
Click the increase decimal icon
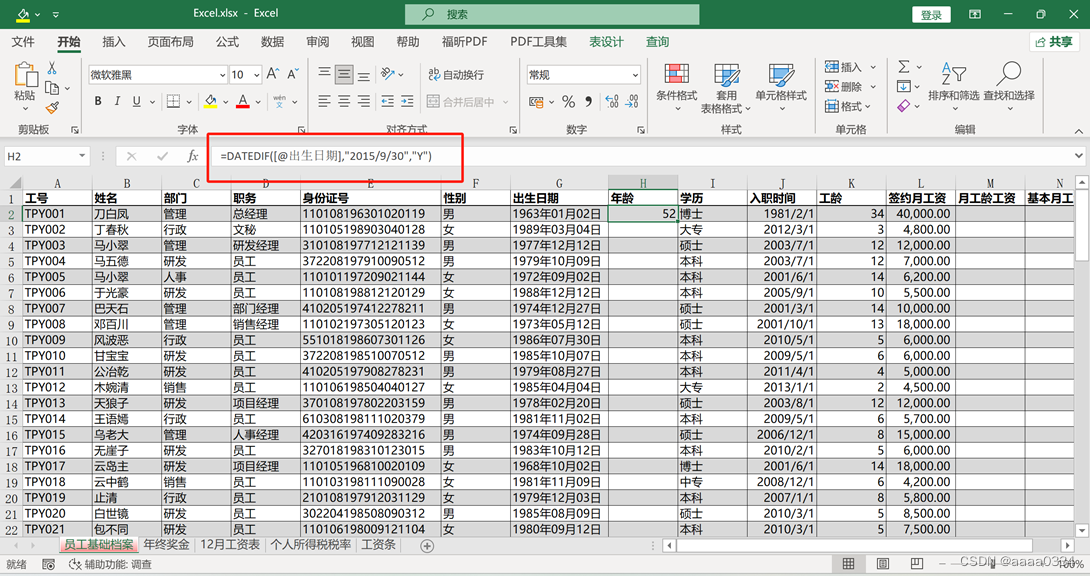point(612,101)
